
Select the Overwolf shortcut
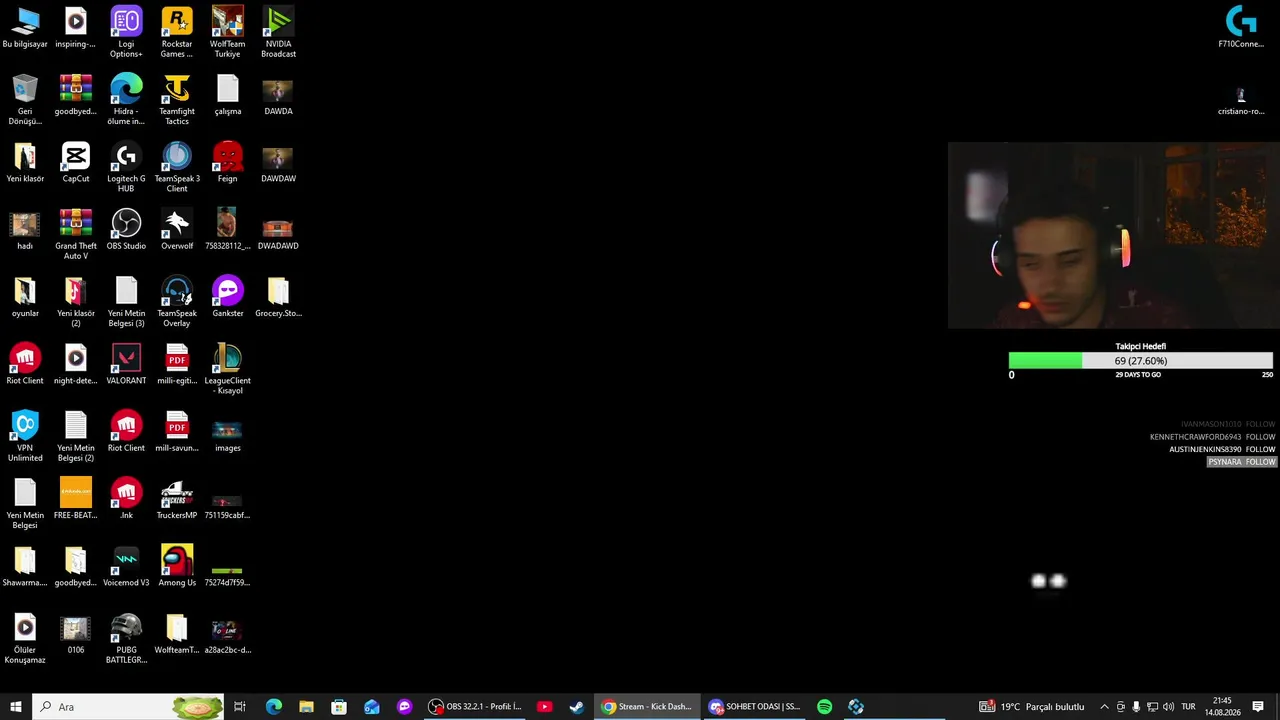click(x=177, y=229)
